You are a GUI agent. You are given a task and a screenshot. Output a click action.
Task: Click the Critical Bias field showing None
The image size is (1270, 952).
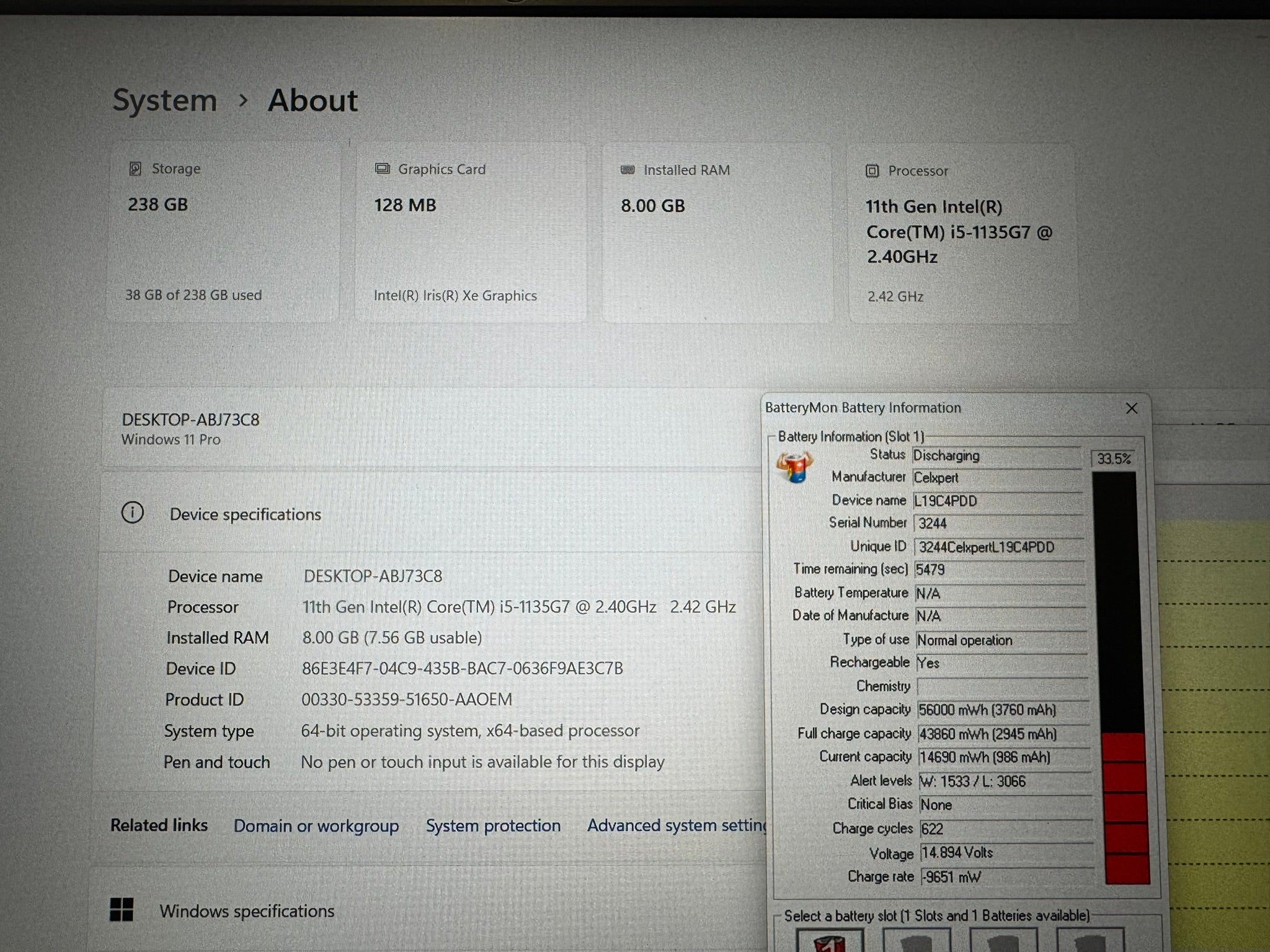[1005, 805]
